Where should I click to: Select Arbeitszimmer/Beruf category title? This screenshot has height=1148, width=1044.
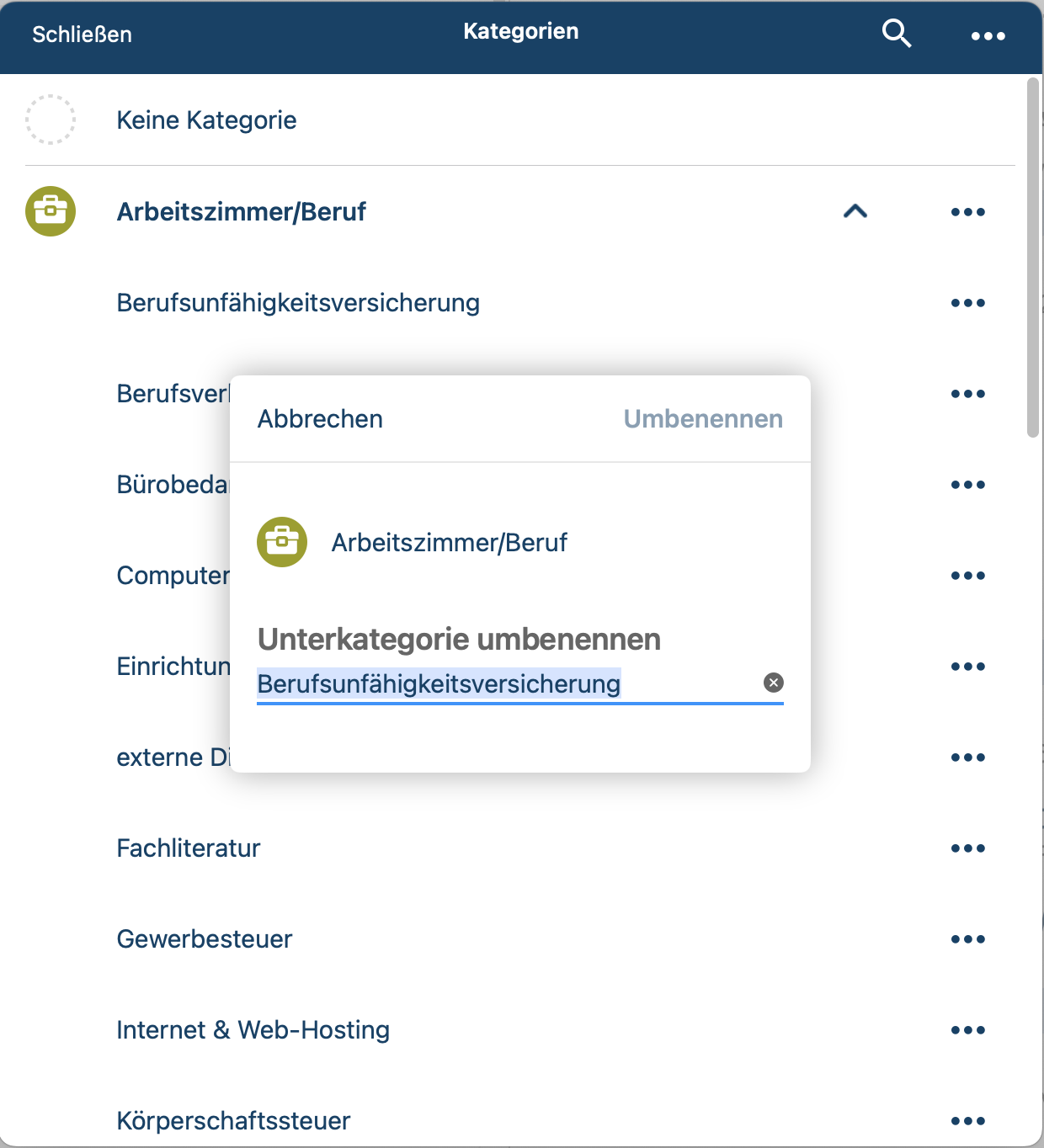pyautogui.click(x=242, y=212)
